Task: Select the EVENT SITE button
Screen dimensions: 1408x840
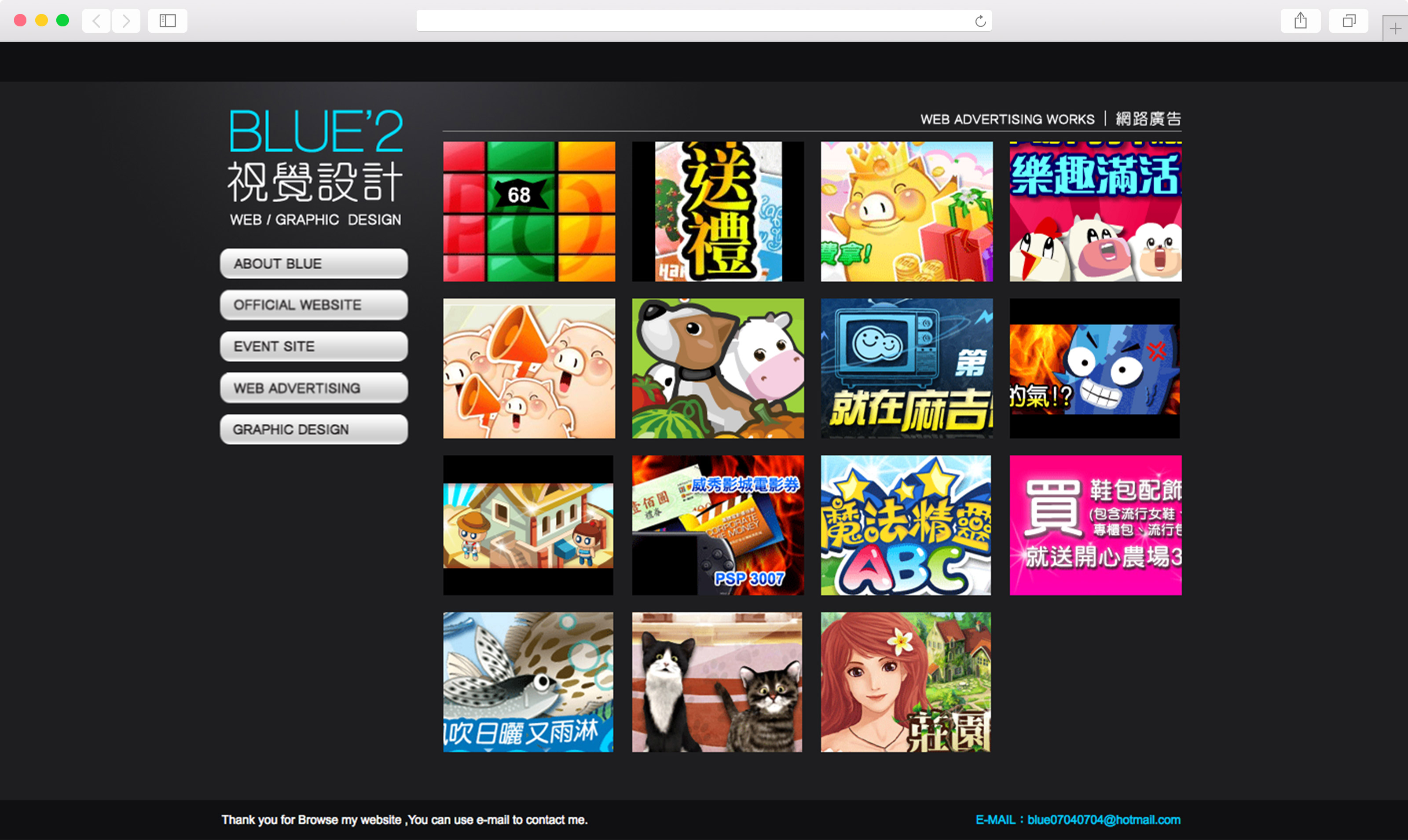Action: click(x=314, y=347)
